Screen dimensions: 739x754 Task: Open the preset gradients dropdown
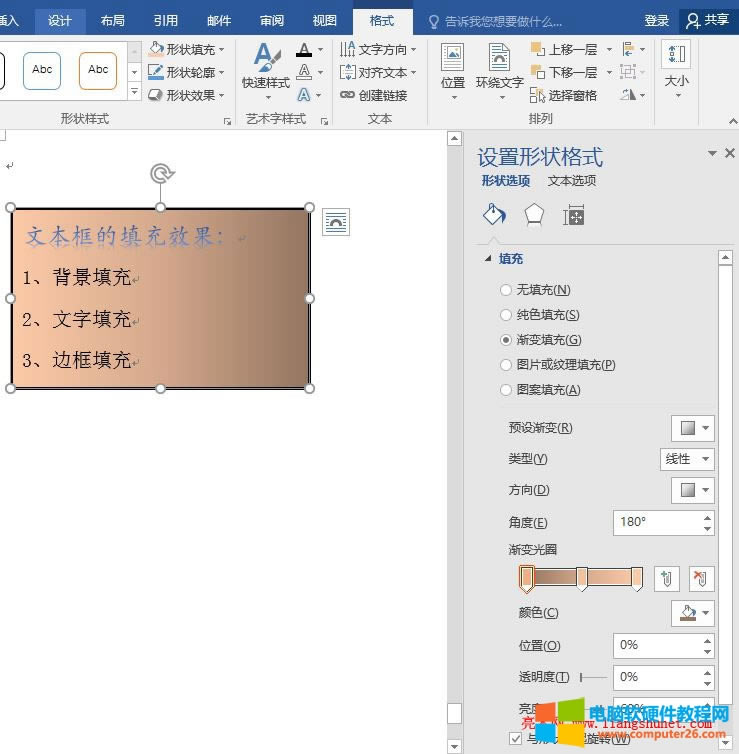[693, 428]
